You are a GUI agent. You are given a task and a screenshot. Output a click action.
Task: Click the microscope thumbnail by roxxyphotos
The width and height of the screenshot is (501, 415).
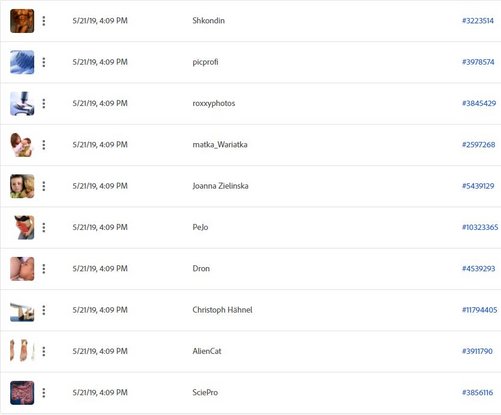click(22, 104)
